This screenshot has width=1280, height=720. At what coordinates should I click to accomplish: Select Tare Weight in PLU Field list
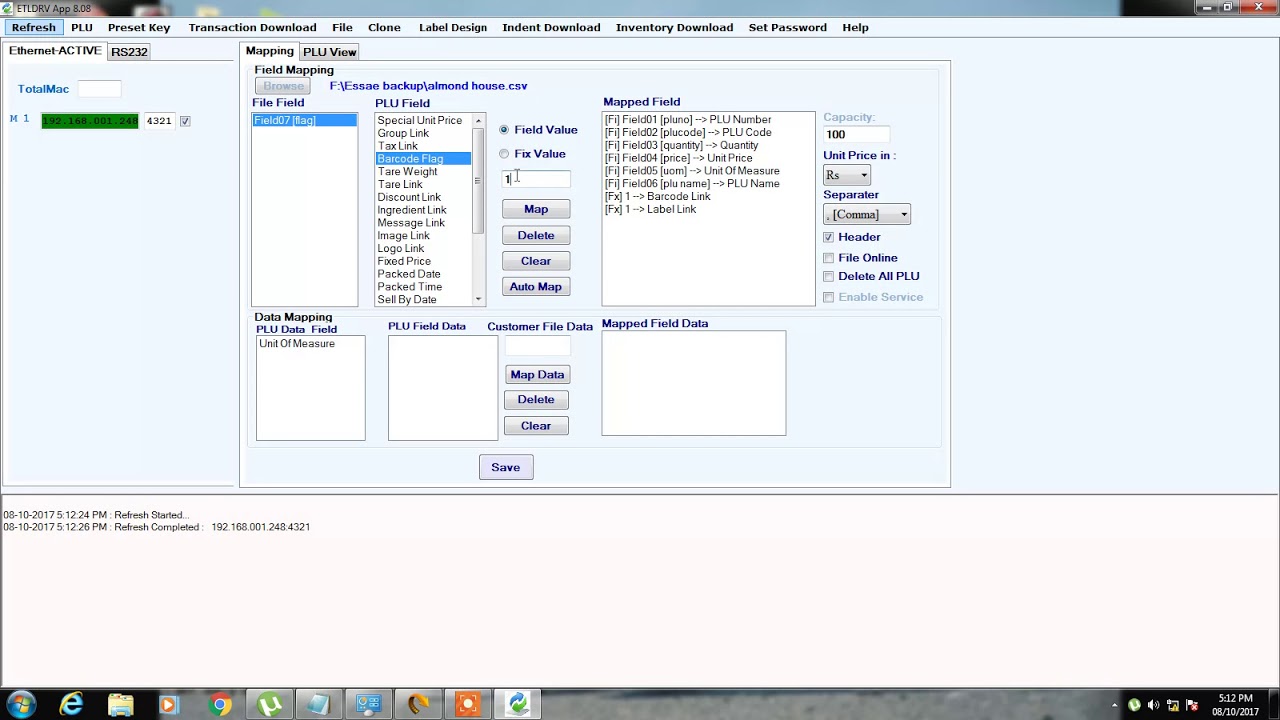point(423,172)
